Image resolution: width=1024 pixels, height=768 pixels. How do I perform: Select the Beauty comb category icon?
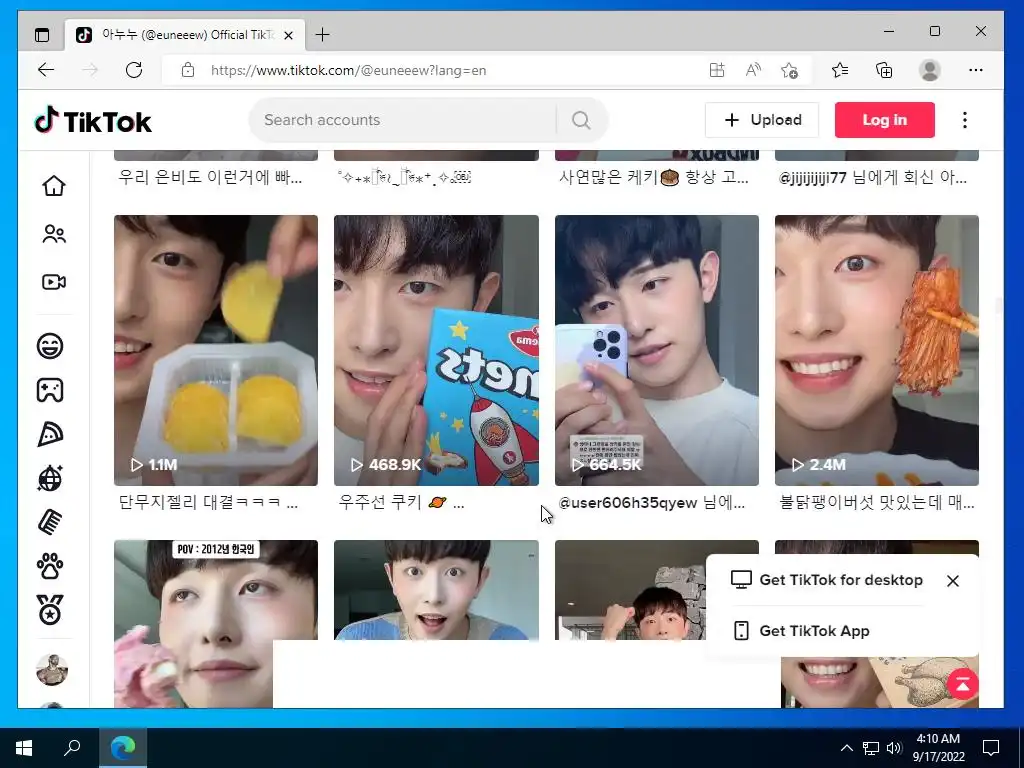50,522
